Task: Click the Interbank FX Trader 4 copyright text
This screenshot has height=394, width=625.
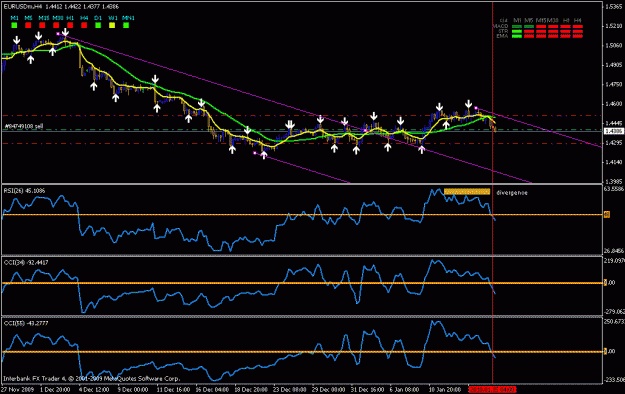Action: [x=92, y=378]
